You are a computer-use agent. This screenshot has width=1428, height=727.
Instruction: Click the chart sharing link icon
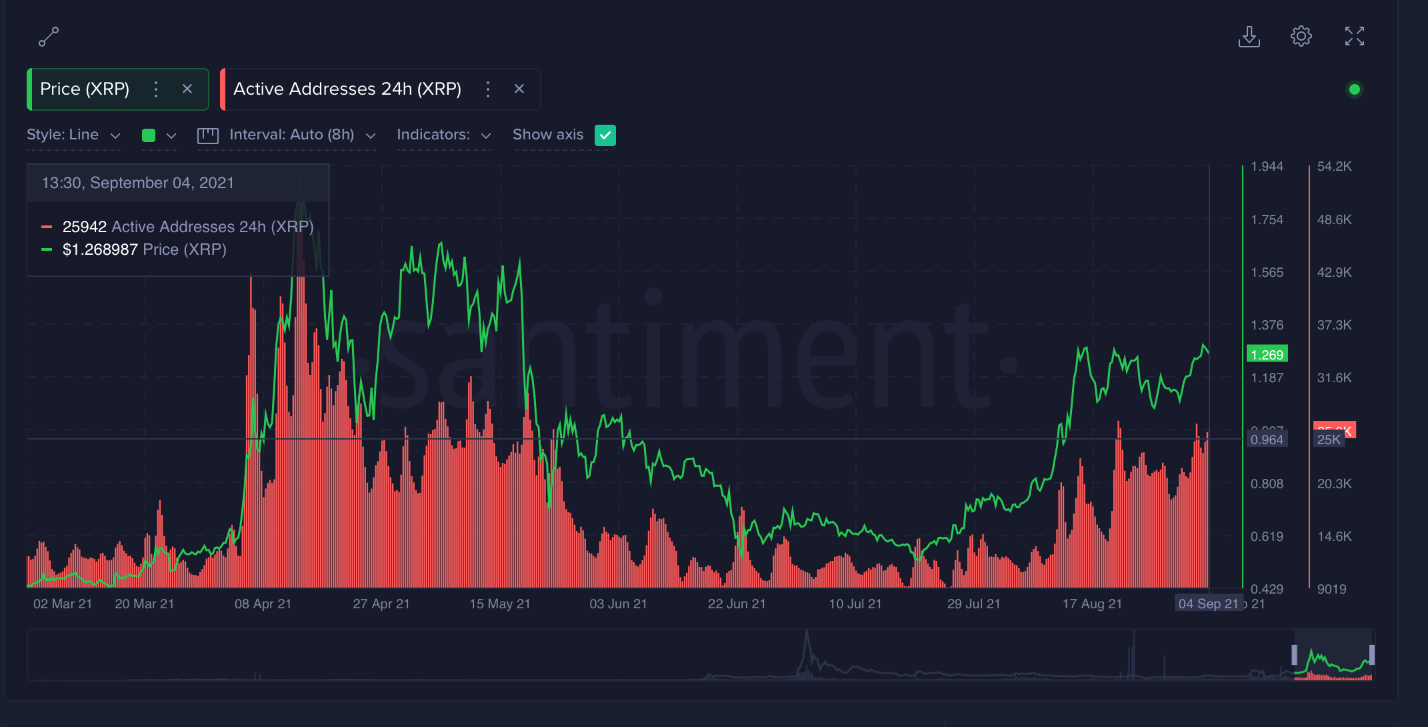[x=47, y=36]
